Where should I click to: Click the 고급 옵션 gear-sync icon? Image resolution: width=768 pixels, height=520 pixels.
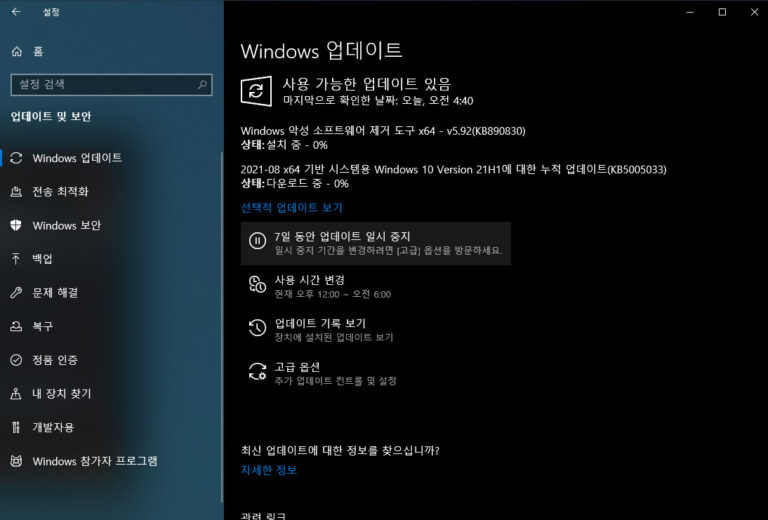[x=257, y=372]
